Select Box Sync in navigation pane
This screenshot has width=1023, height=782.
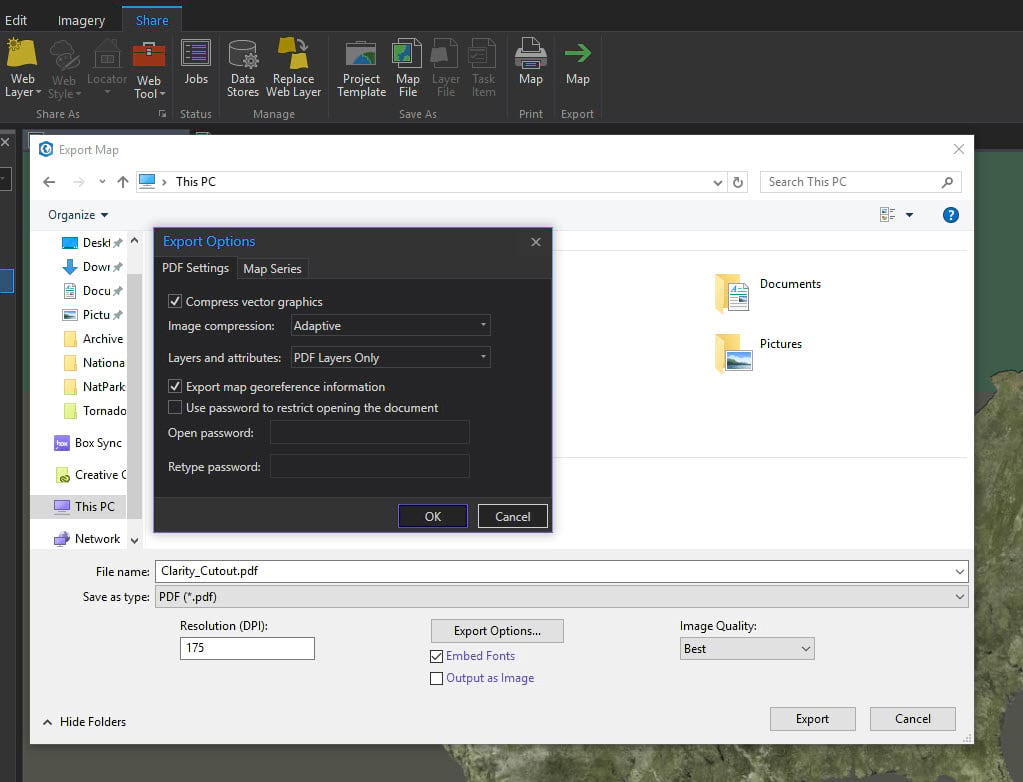tap(87, 443)
